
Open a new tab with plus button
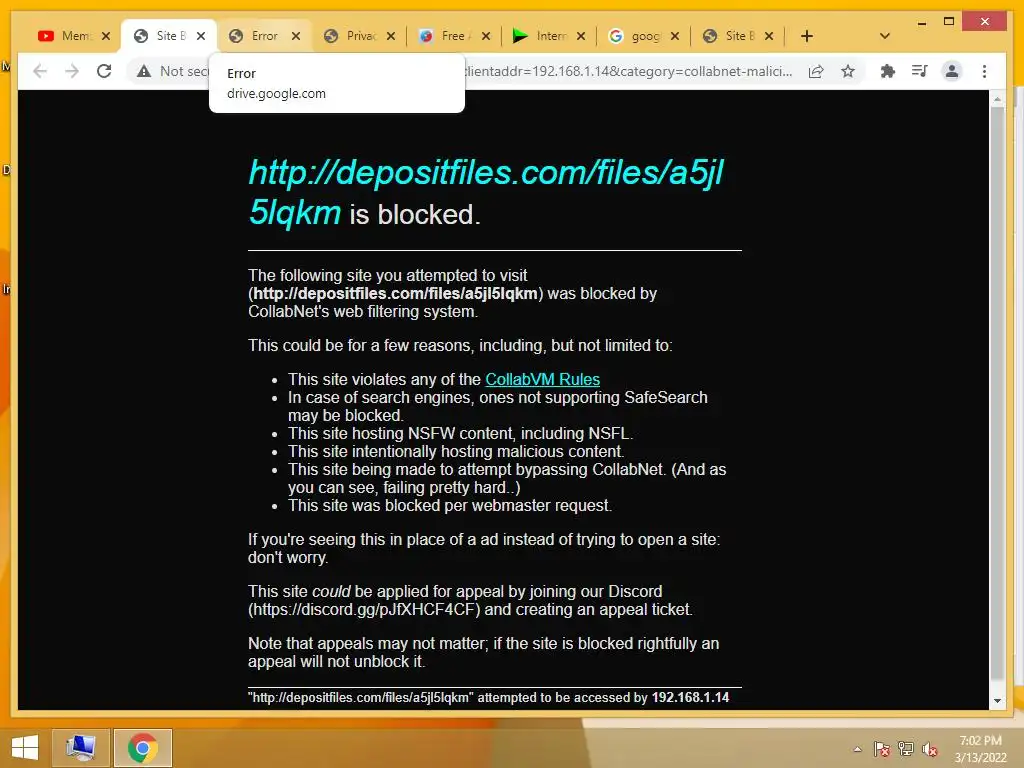click(x=807, y=36)
